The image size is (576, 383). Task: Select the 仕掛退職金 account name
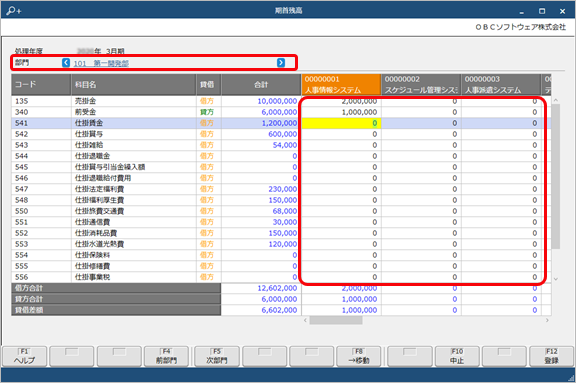coord(92,156)
